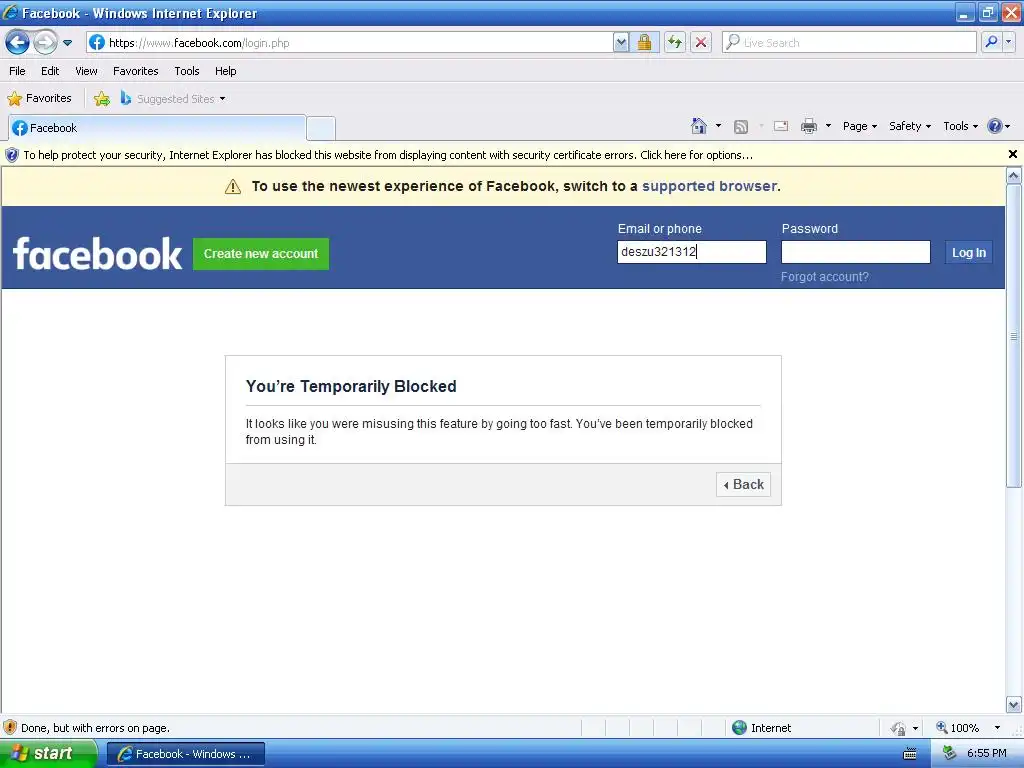Click the blue Help question icon
Image resolution: width=1024 pixels, height=768 pixels.
tap(995, 126)
